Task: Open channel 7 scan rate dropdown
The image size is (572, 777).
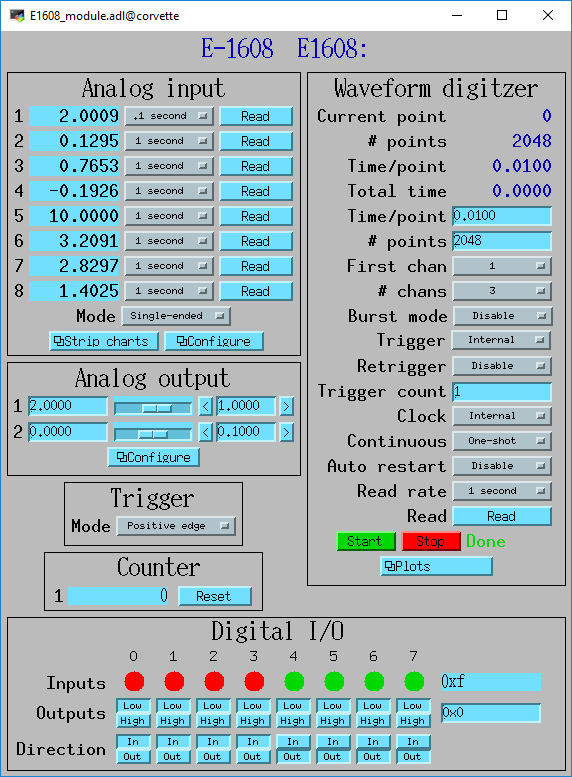Action: point(169,266)
